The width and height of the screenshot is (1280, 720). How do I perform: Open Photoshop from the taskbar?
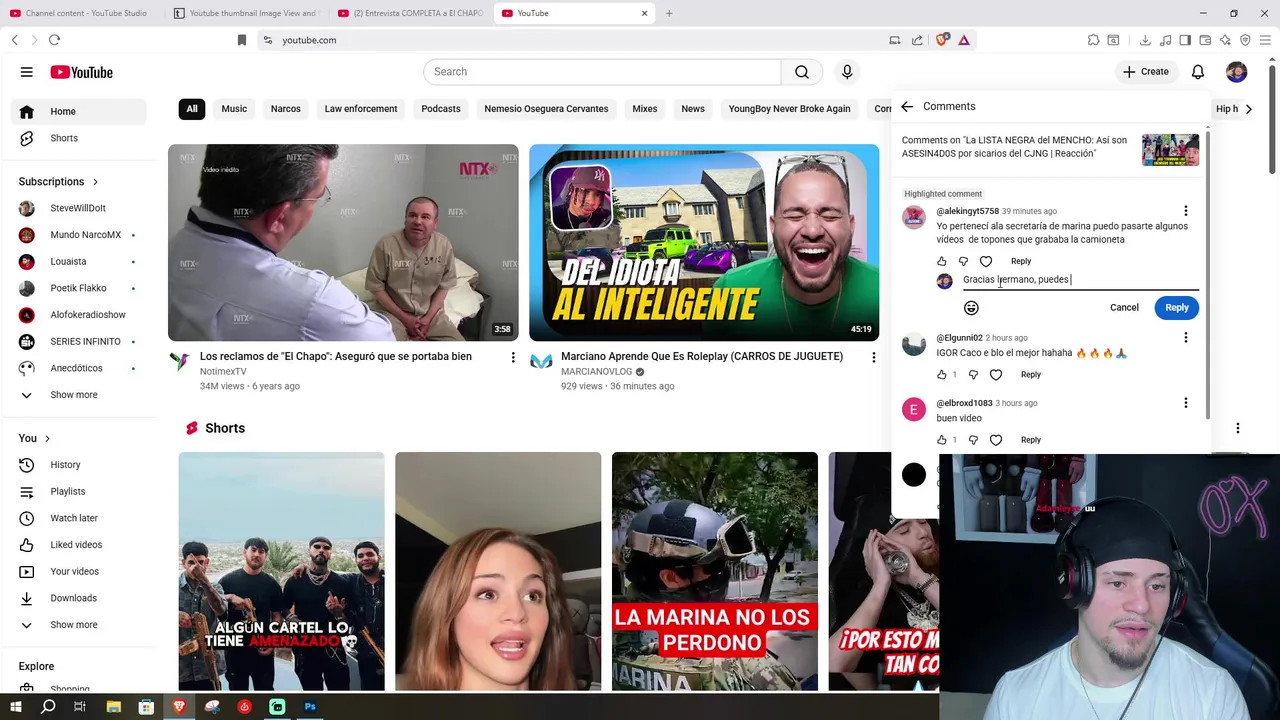coord(310,707)
